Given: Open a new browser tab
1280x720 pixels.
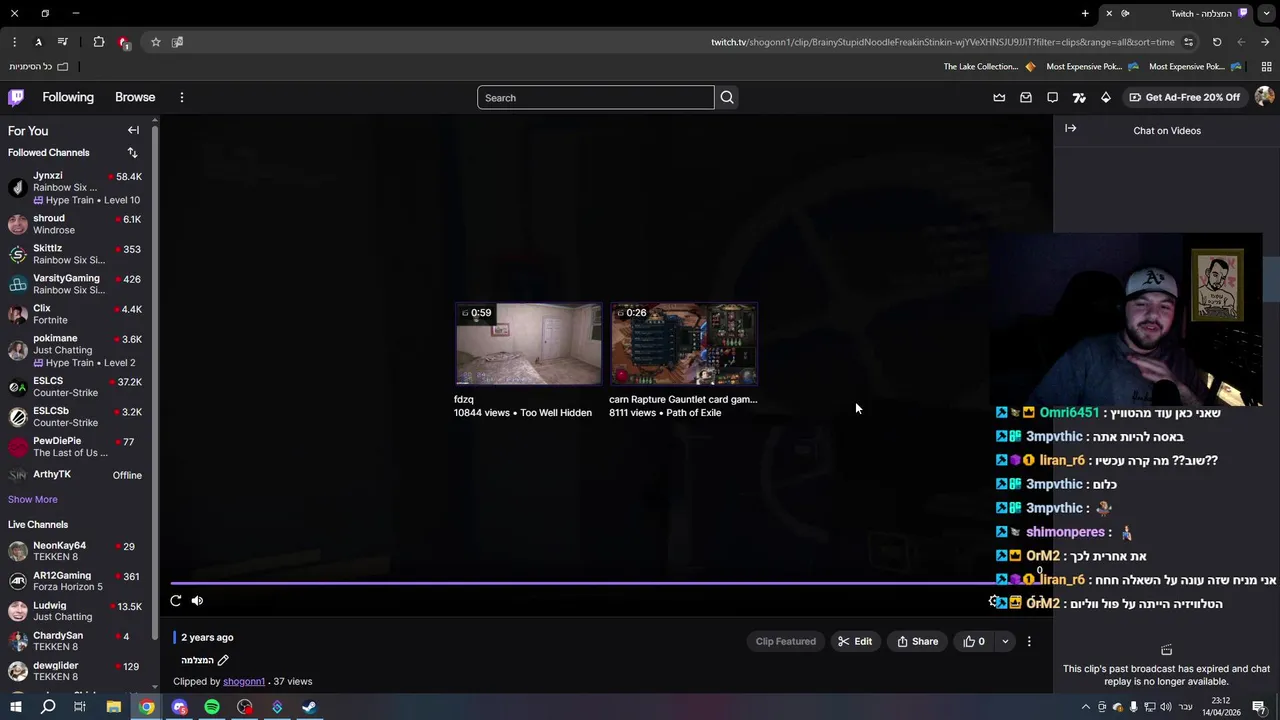Looking at the screenshot, I should [1085, 14].
